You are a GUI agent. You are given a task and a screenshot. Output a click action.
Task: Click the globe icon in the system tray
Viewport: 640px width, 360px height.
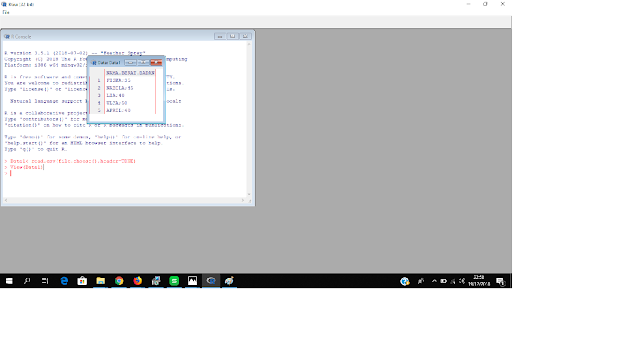[x=404, y=281]
